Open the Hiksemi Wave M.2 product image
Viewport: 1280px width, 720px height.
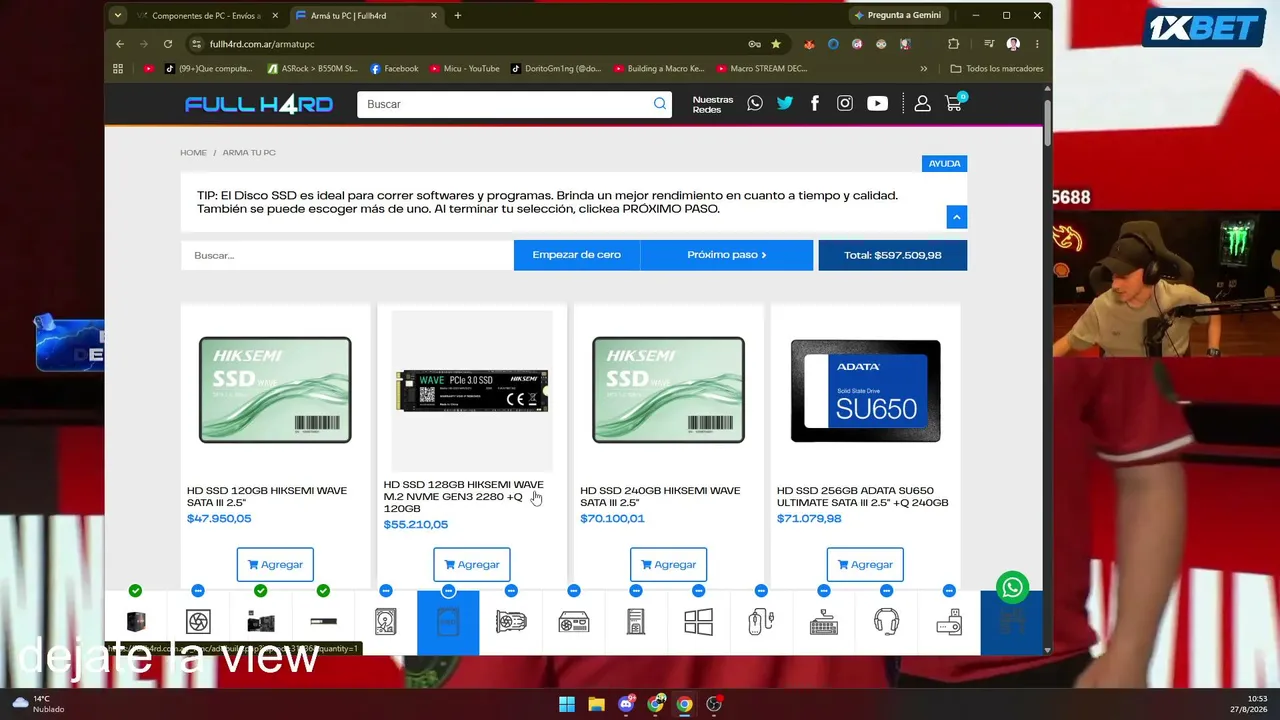pyautogui.click(x=472, y=390)
